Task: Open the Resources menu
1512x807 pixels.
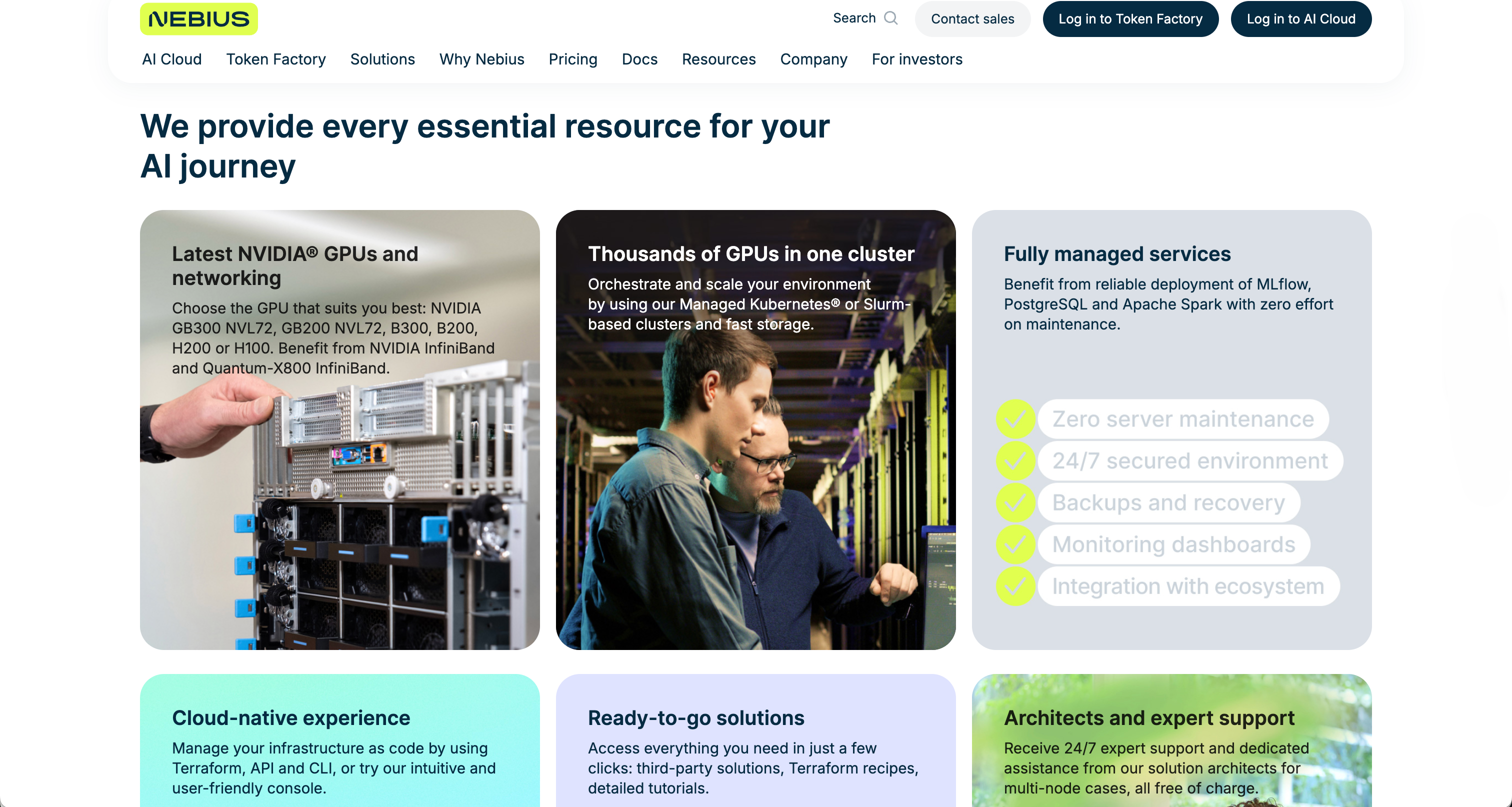Action: (718, 59)
